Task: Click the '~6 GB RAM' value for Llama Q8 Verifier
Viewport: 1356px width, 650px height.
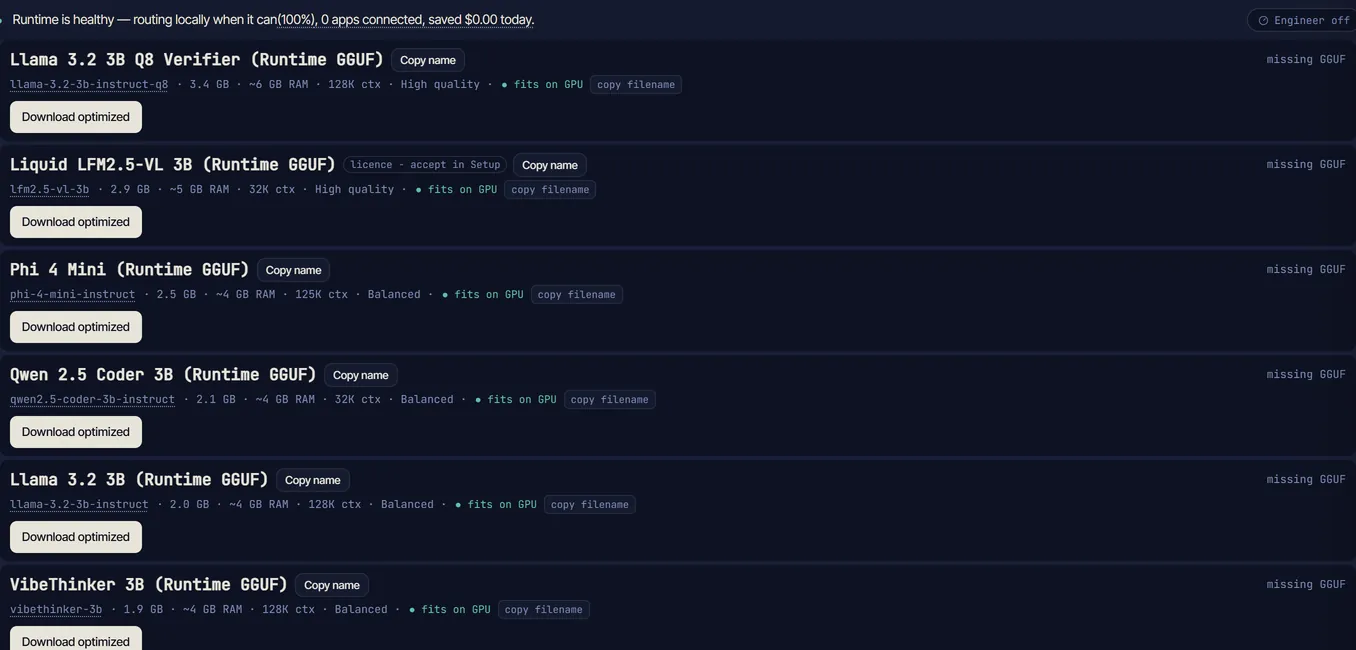Action: pyautogui.click(x=278, y=85)
